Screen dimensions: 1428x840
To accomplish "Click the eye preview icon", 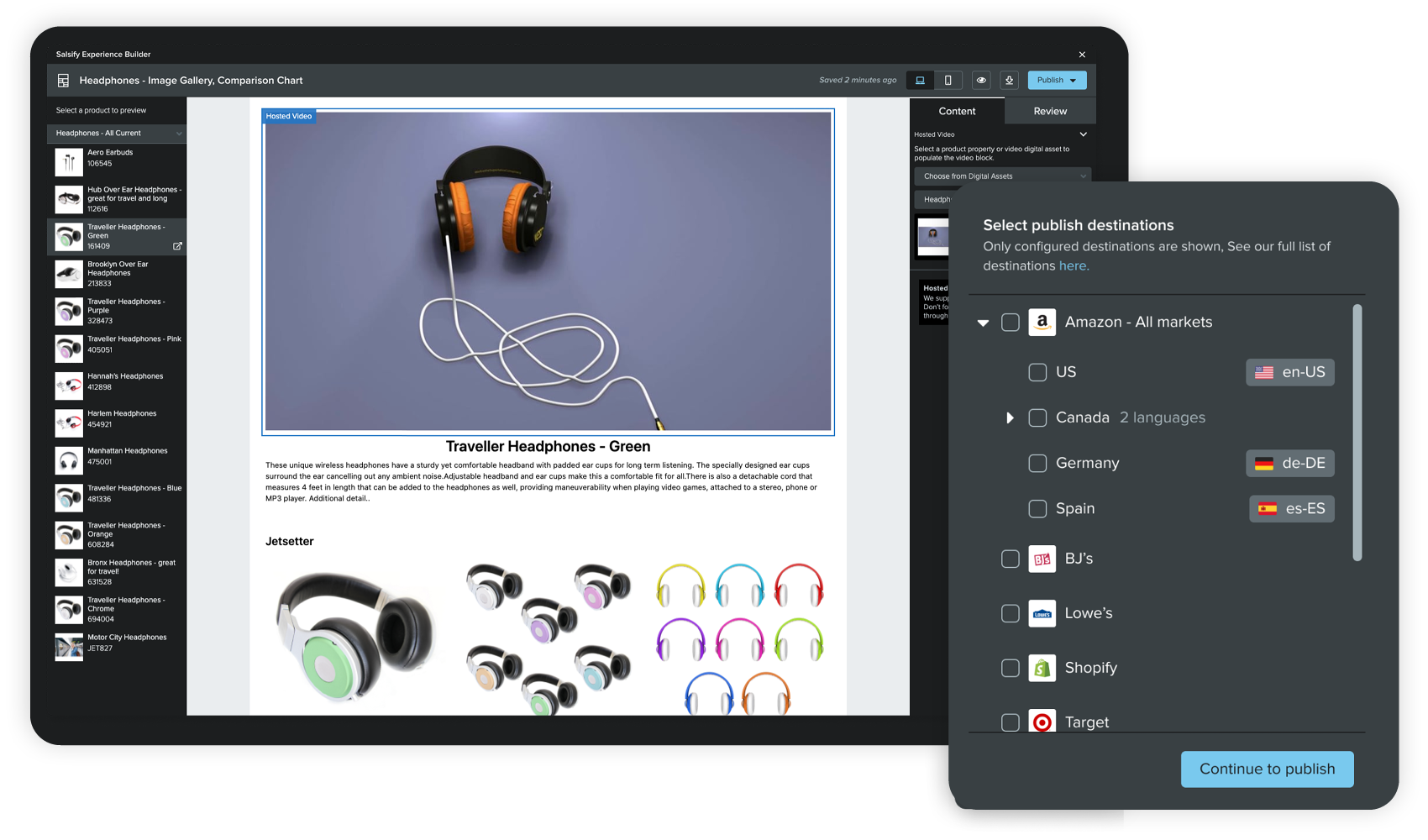I will (x=981, y=81).
